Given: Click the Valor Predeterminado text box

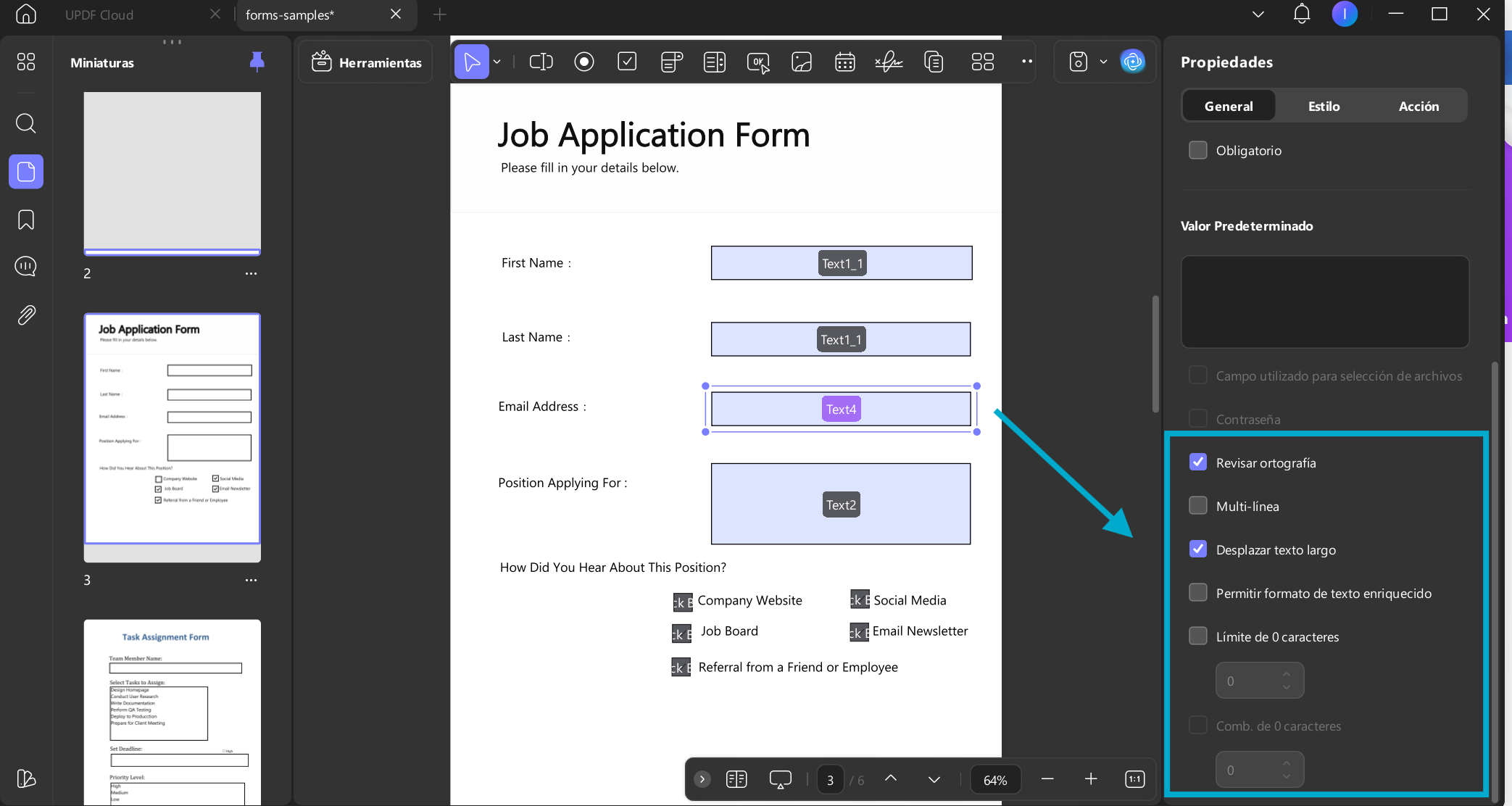Looking at the screenshot, I should pos(1325,302).
